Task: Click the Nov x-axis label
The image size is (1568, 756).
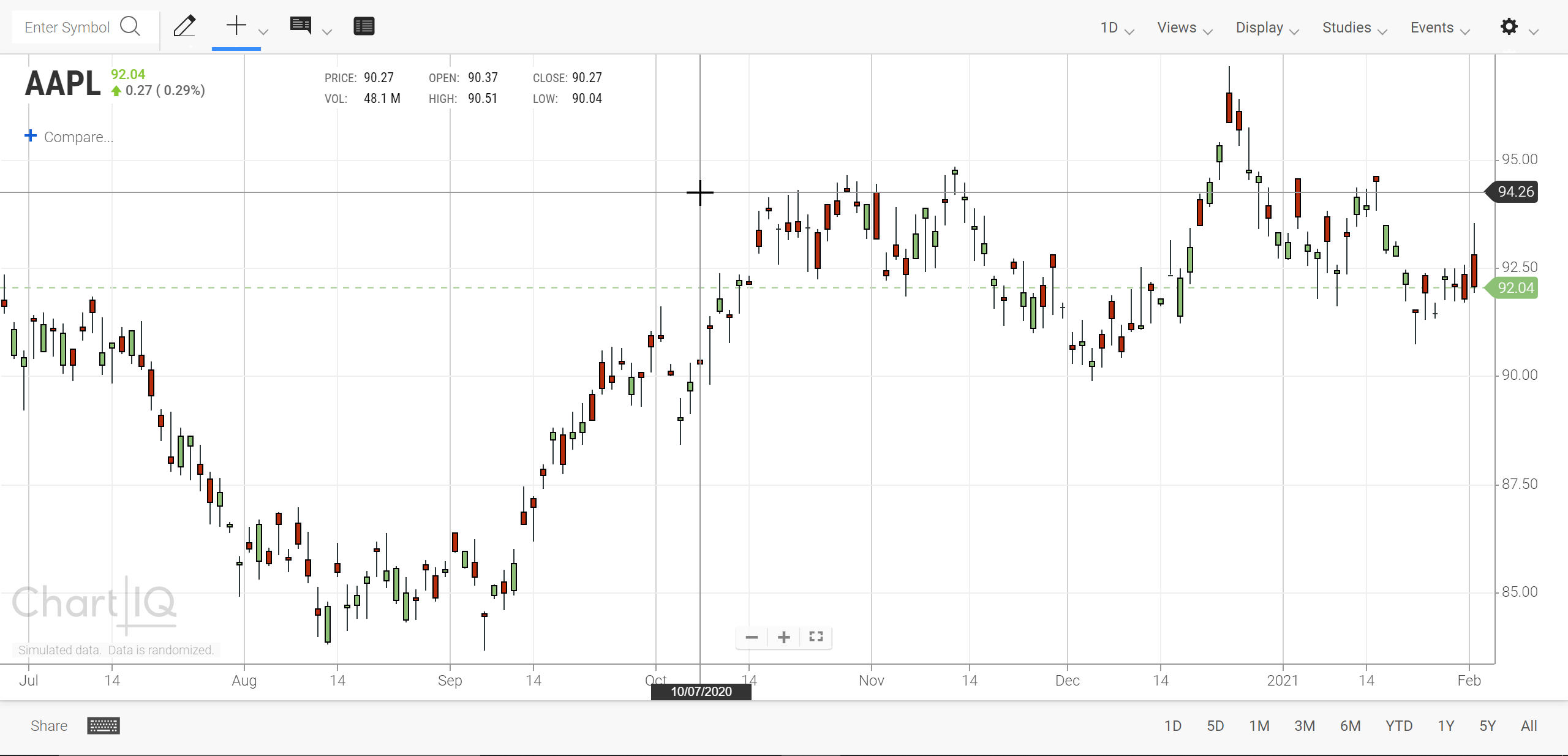Action: [x=871, y=681]
